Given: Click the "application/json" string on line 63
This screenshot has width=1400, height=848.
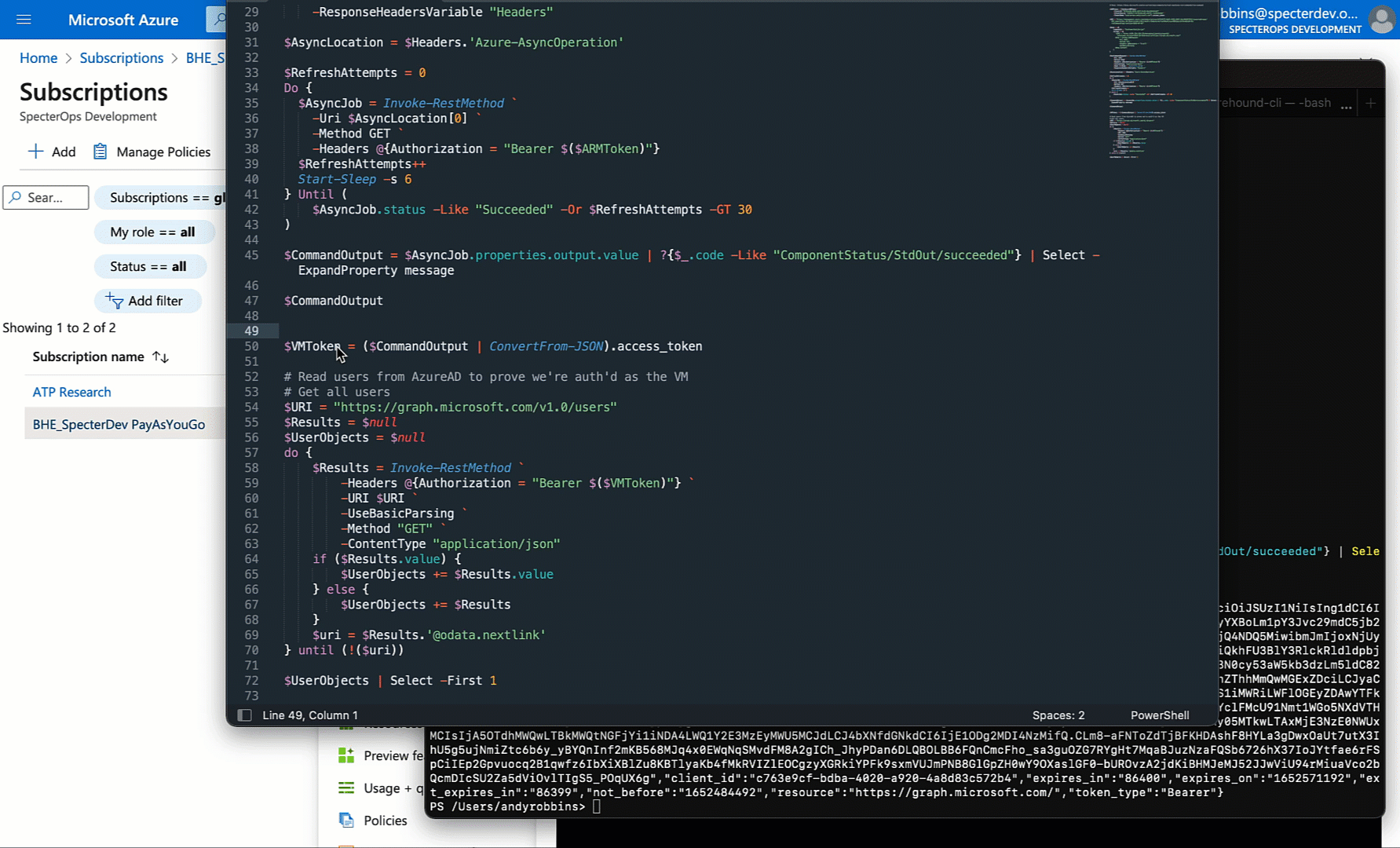Looking at the screenshot, I should [496, 544].
